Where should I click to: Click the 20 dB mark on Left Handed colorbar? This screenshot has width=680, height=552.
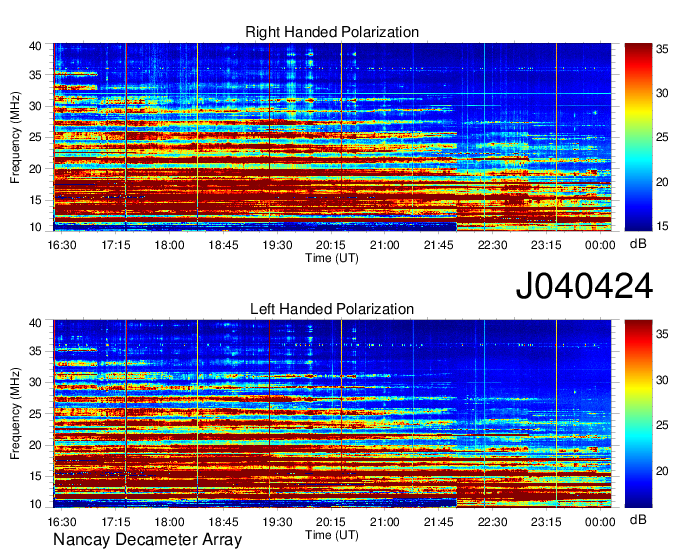[x=662, y=471]
